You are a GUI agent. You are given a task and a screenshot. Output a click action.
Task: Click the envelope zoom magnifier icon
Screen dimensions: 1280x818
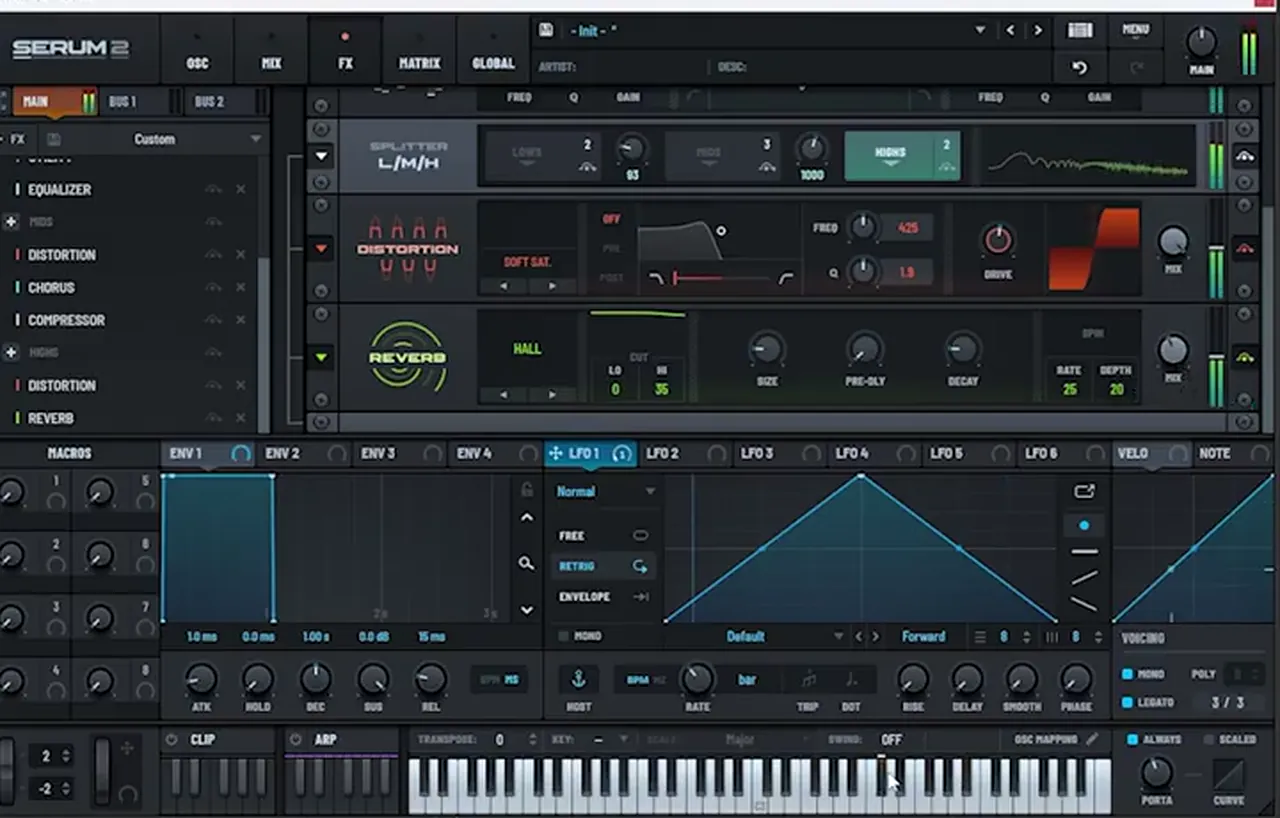[x=526, y=564]
